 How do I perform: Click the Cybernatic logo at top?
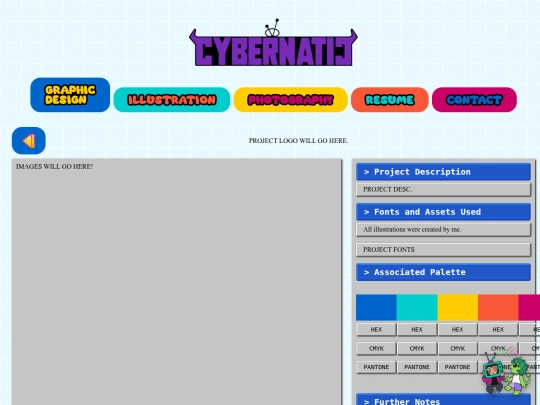273,43
